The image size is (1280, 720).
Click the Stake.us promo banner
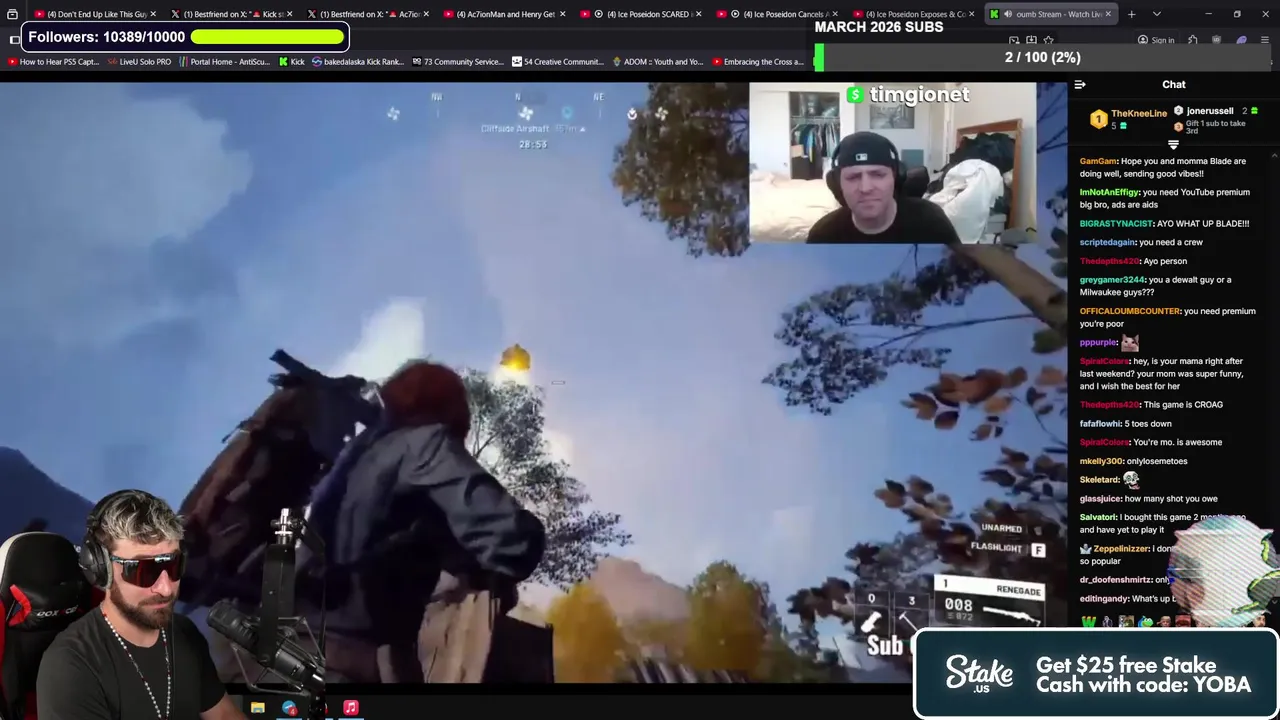tap(1095, 675)
